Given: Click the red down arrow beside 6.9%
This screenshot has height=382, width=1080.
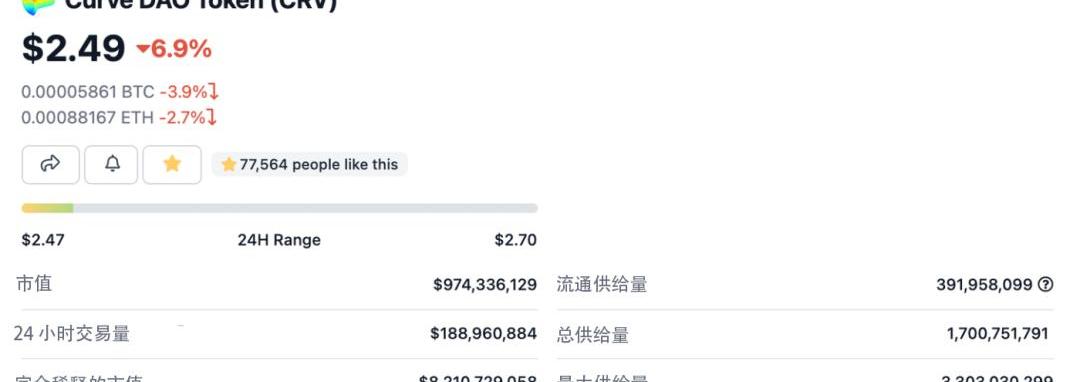Looking at the screenshot, I should (143, 49).
